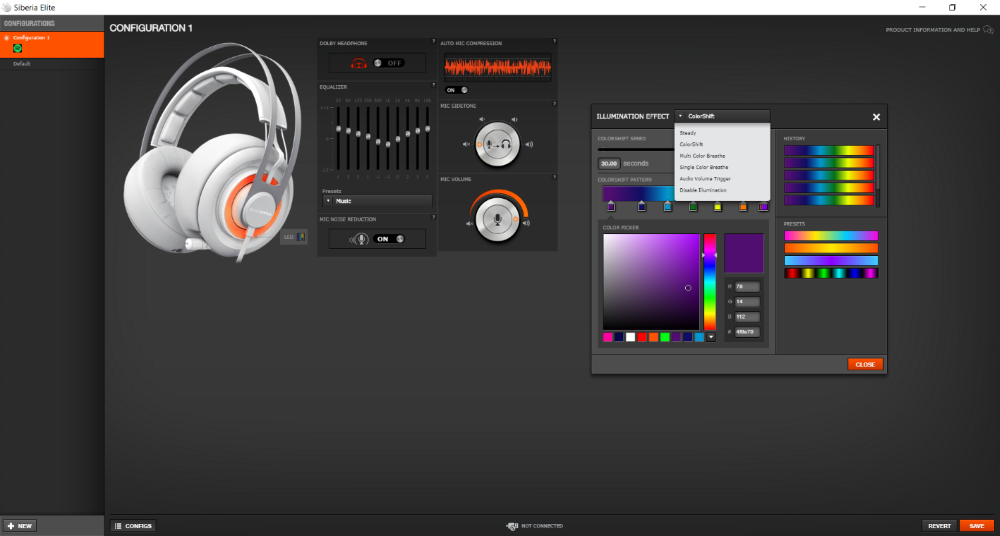Click the SAVE button

click(977, 526)
